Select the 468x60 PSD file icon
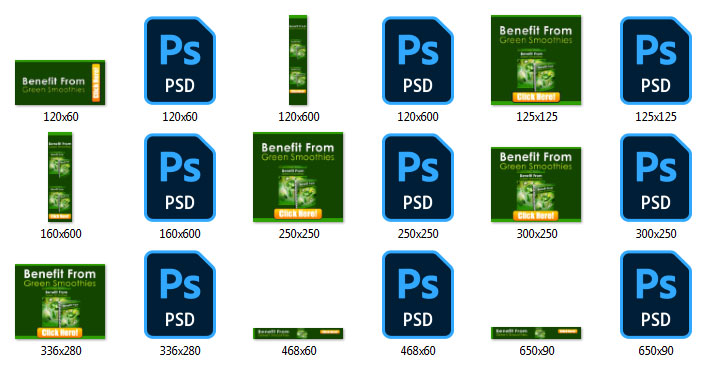 tap(417, 294)
